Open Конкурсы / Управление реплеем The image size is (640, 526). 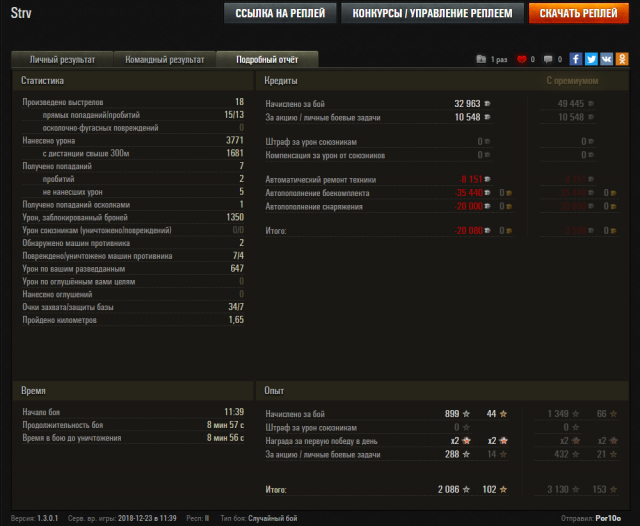432,13
